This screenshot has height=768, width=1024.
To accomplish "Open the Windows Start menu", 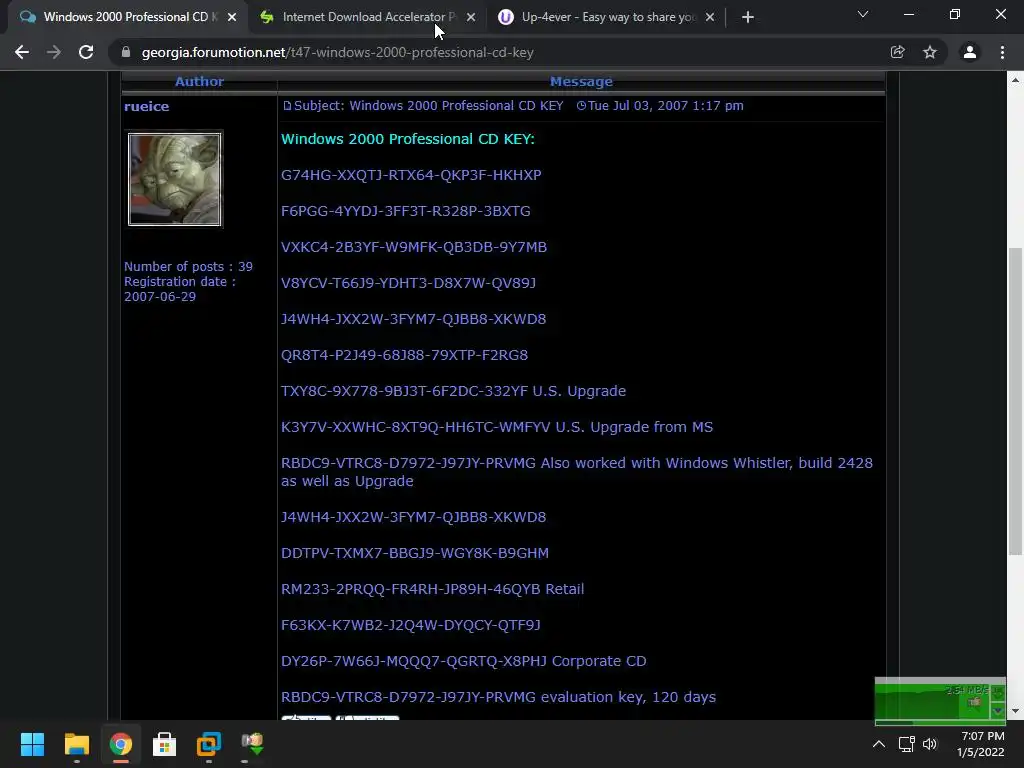I will click(32, 744).
